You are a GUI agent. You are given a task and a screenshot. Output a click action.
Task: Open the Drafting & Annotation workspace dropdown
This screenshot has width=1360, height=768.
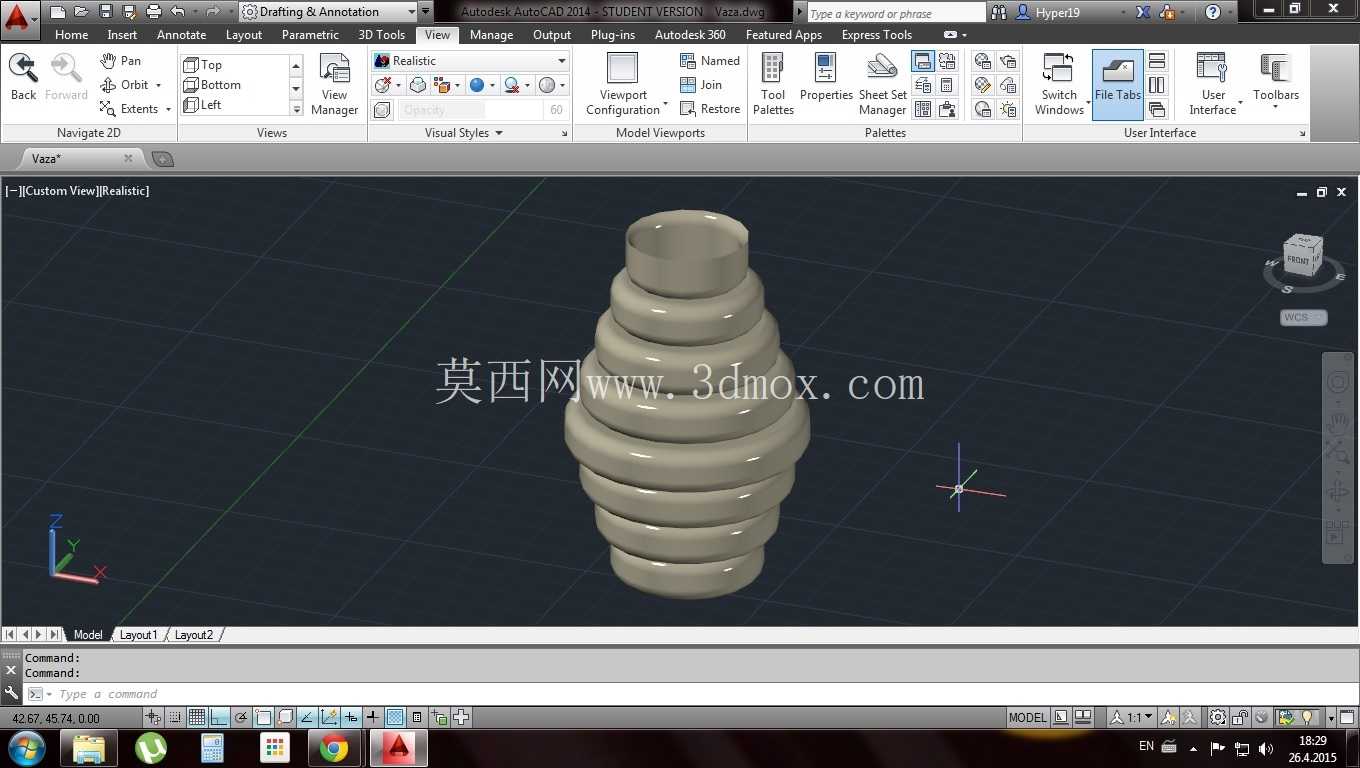[329, 12]
